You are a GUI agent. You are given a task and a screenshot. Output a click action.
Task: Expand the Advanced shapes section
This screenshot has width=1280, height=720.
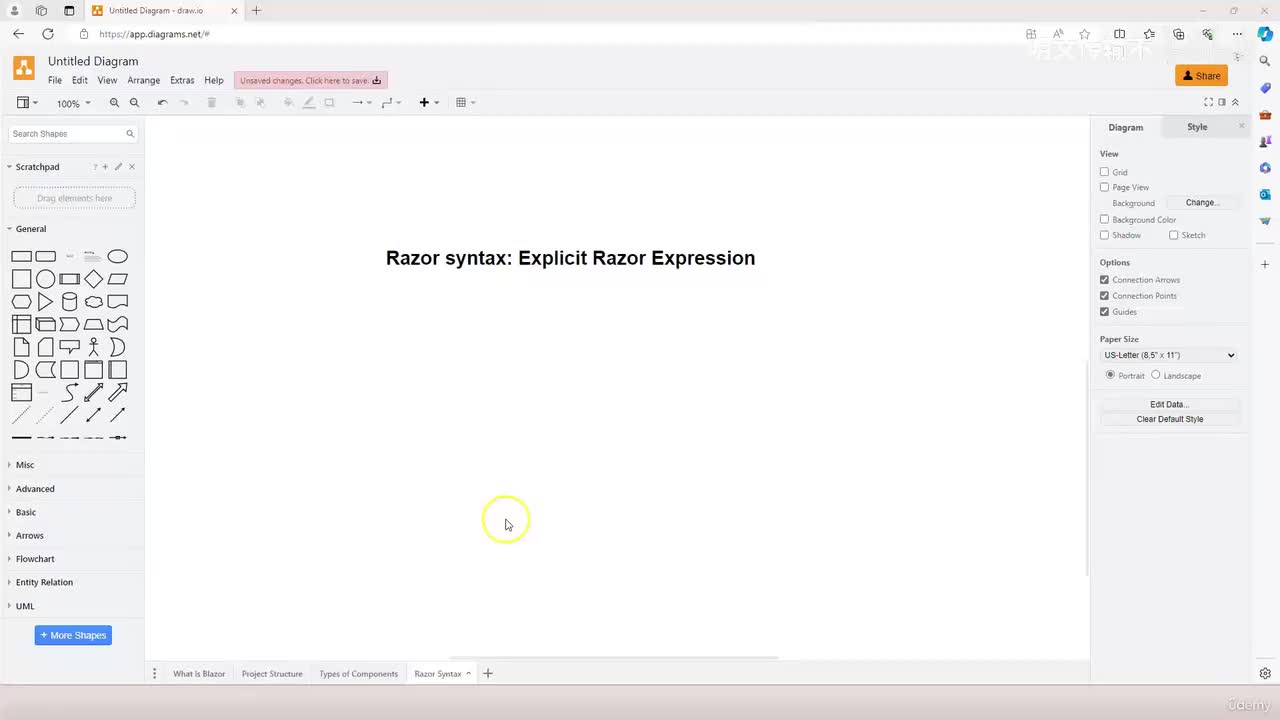(35, 489)
